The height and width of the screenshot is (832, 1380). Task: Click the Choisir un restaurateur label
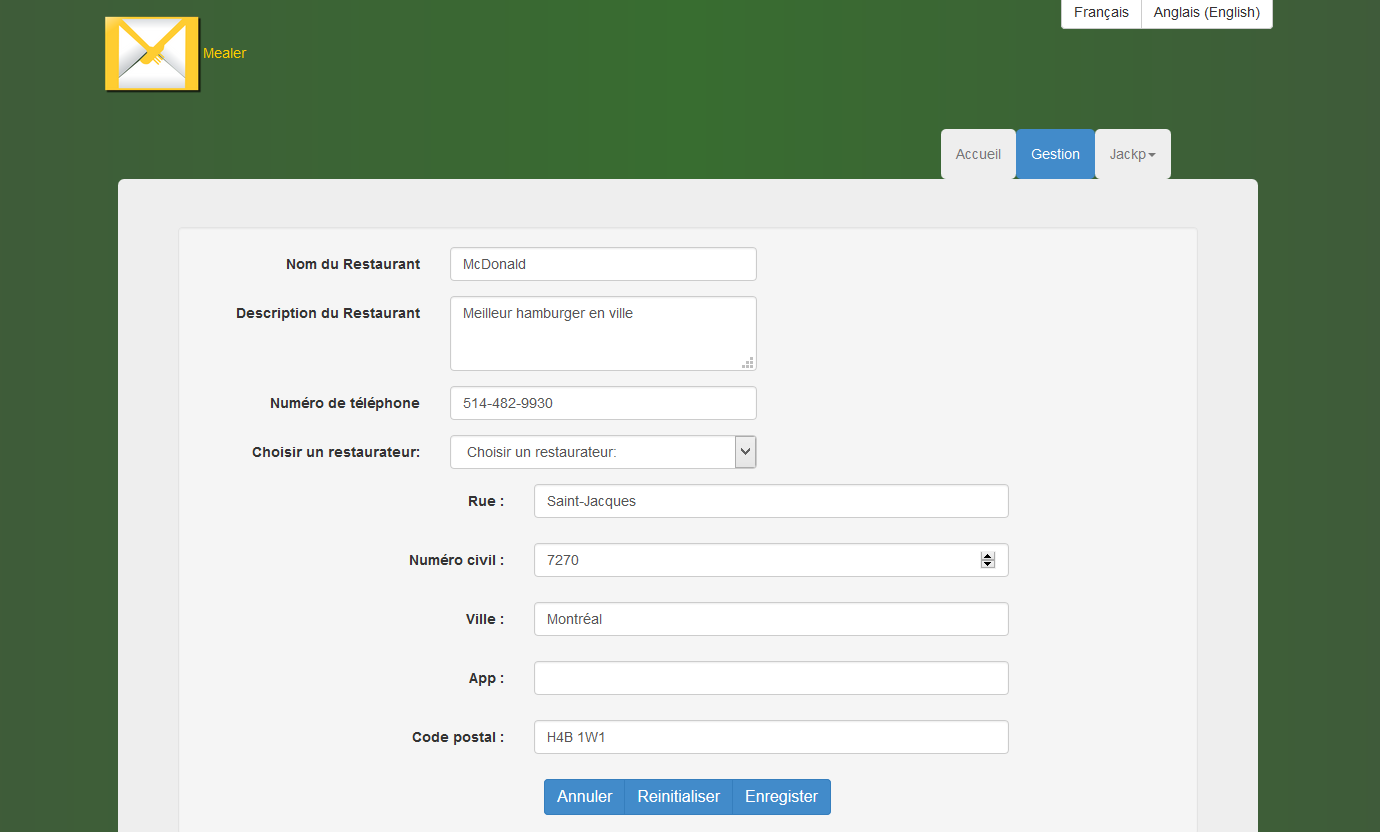336,452
